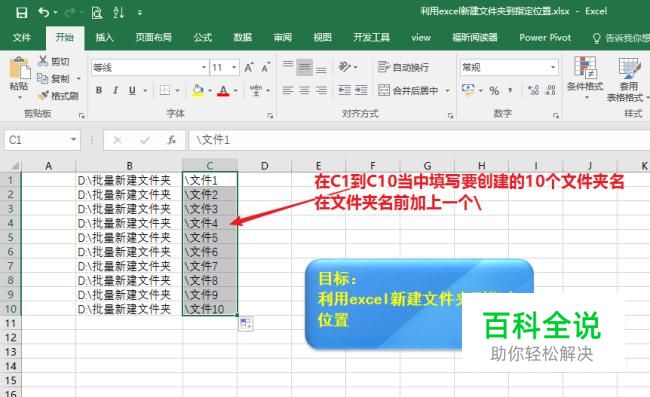Switch to the 页面布局 ribbon tab
The height and width of the screenshot is (397, 650).
coord(153,38)
